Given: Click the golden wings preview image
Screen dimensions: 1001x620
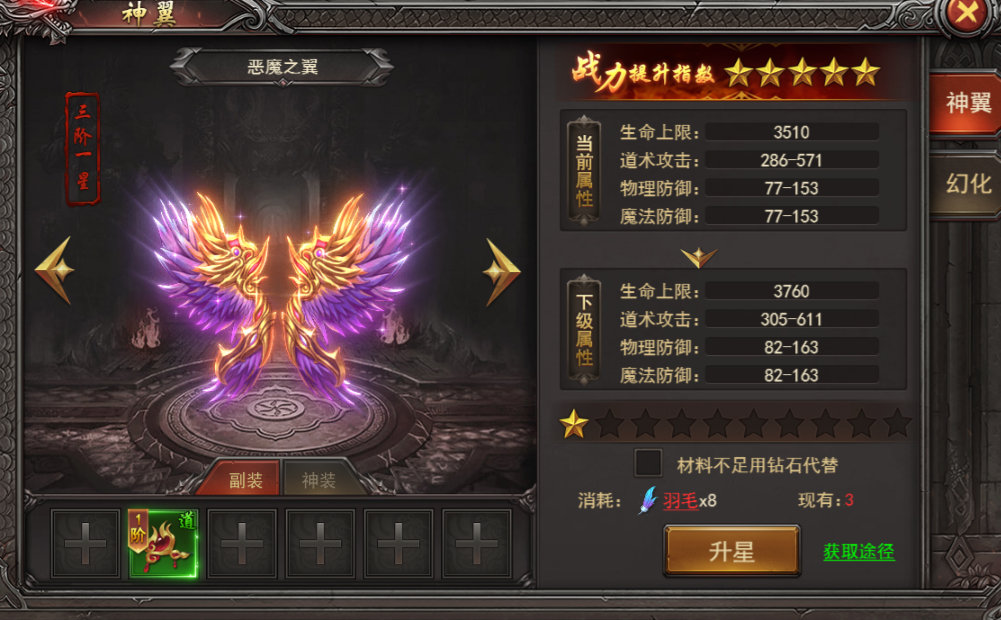Looking at the screenshot, I should pos(281,297).
